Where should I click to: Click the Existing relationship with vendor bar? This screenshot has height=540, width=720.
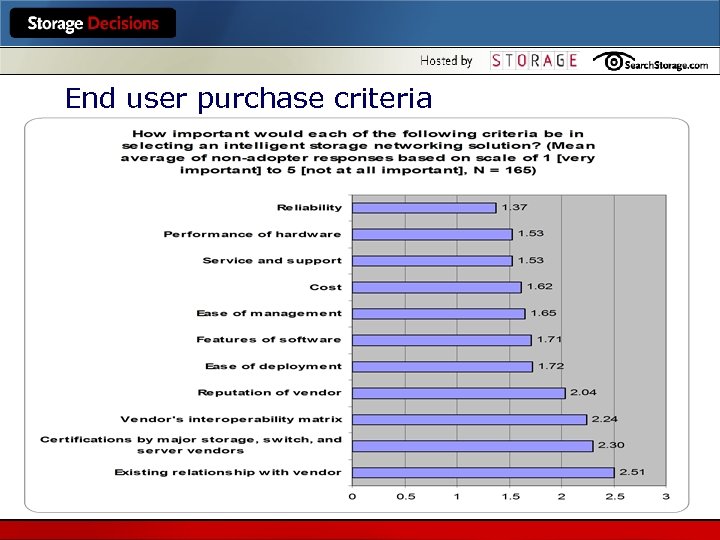[x=484, y=472]
